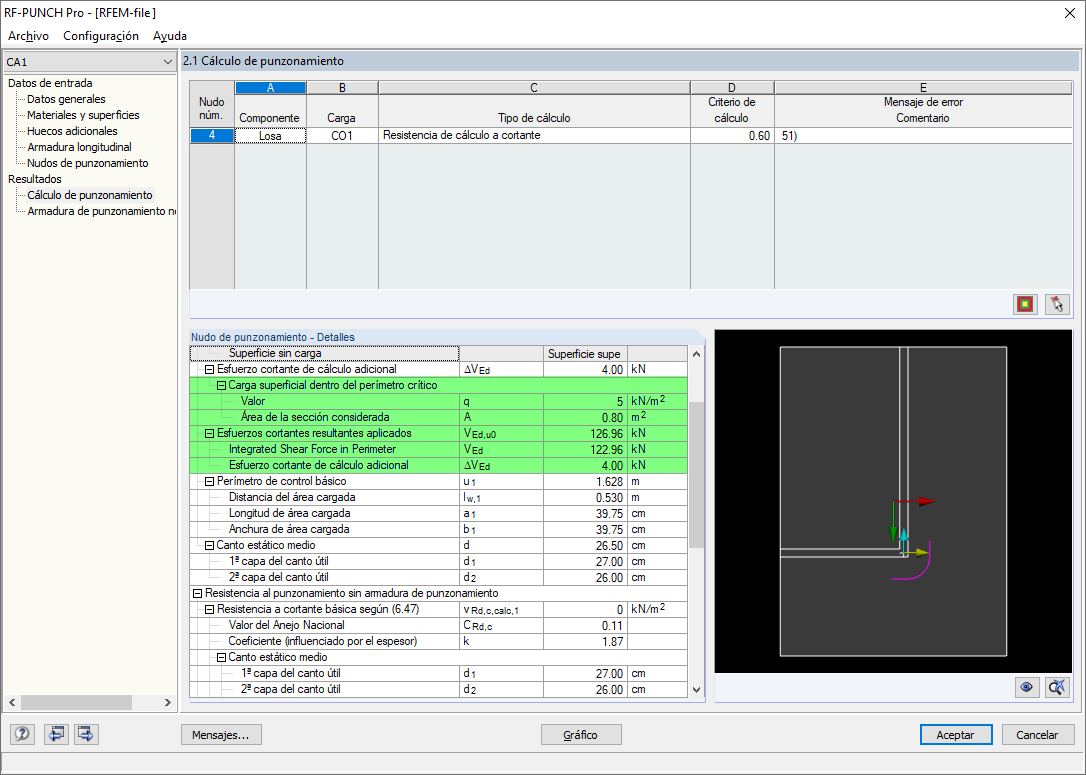Viewport: 1086px width, 775px height.
Task: Click Longitud de área cargada row
Action: pos(438,513)
